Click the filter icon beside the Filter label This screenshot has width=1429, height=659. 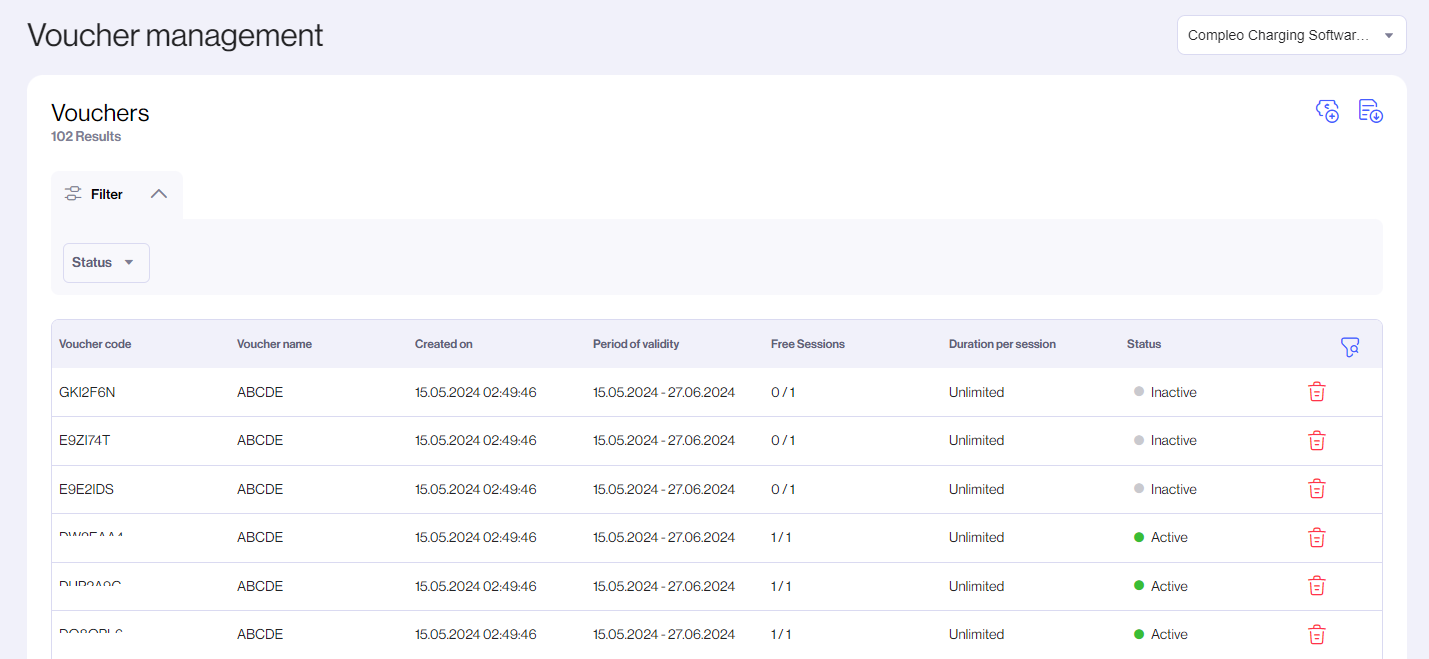click(73, 193)
